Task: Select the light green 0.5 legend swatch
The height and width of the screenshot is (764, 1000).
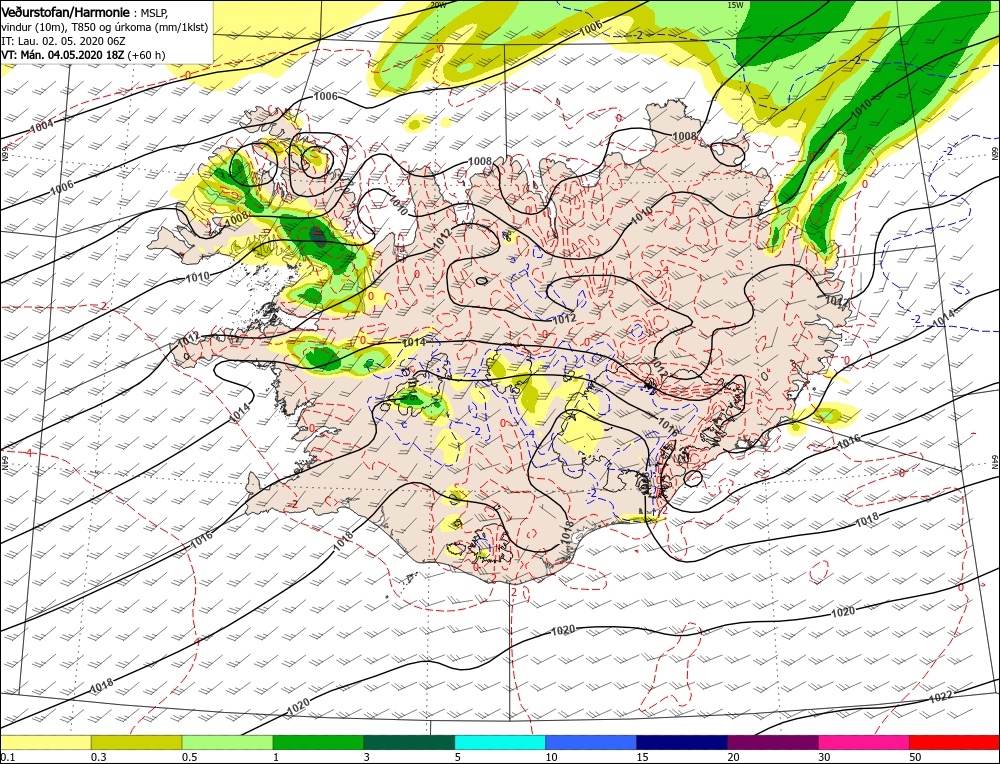Action: pyautogui.click(x=228, y=742)
